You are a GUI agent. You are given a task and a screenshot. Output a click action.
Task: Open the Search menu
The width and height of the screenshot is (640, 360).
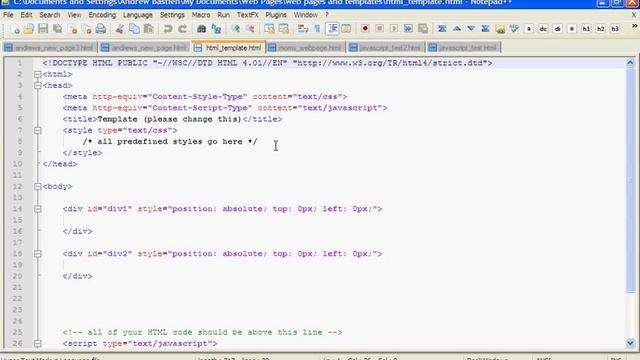tap(50, 15)
